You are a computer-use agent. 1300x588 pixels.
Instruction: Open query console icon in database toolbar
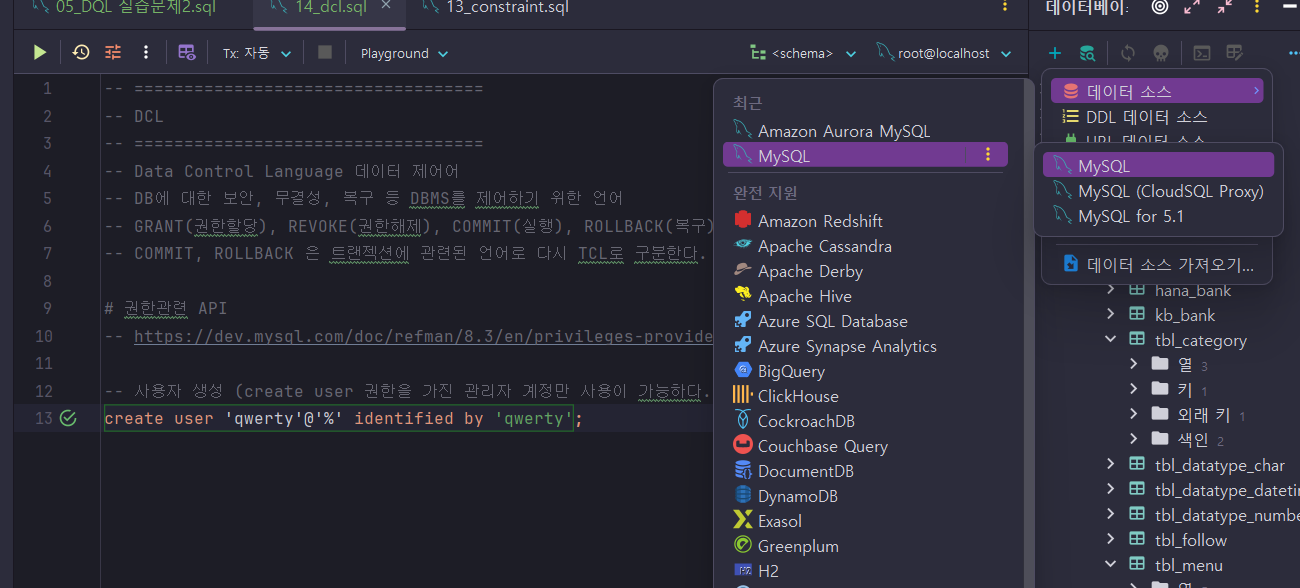pyautogui.click(x=1203, y=52)
